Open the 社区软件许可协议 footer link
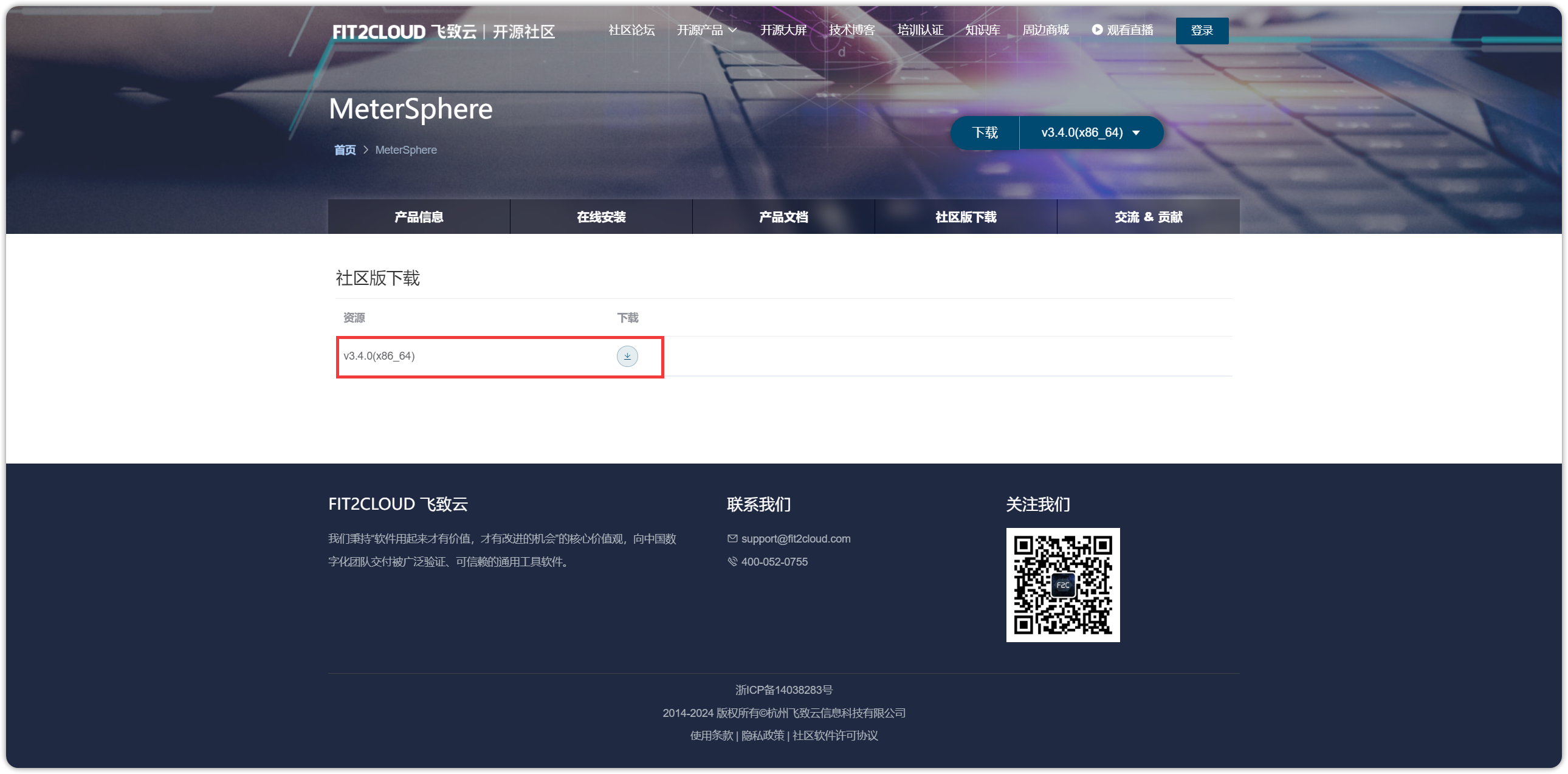 coord(835,735)
